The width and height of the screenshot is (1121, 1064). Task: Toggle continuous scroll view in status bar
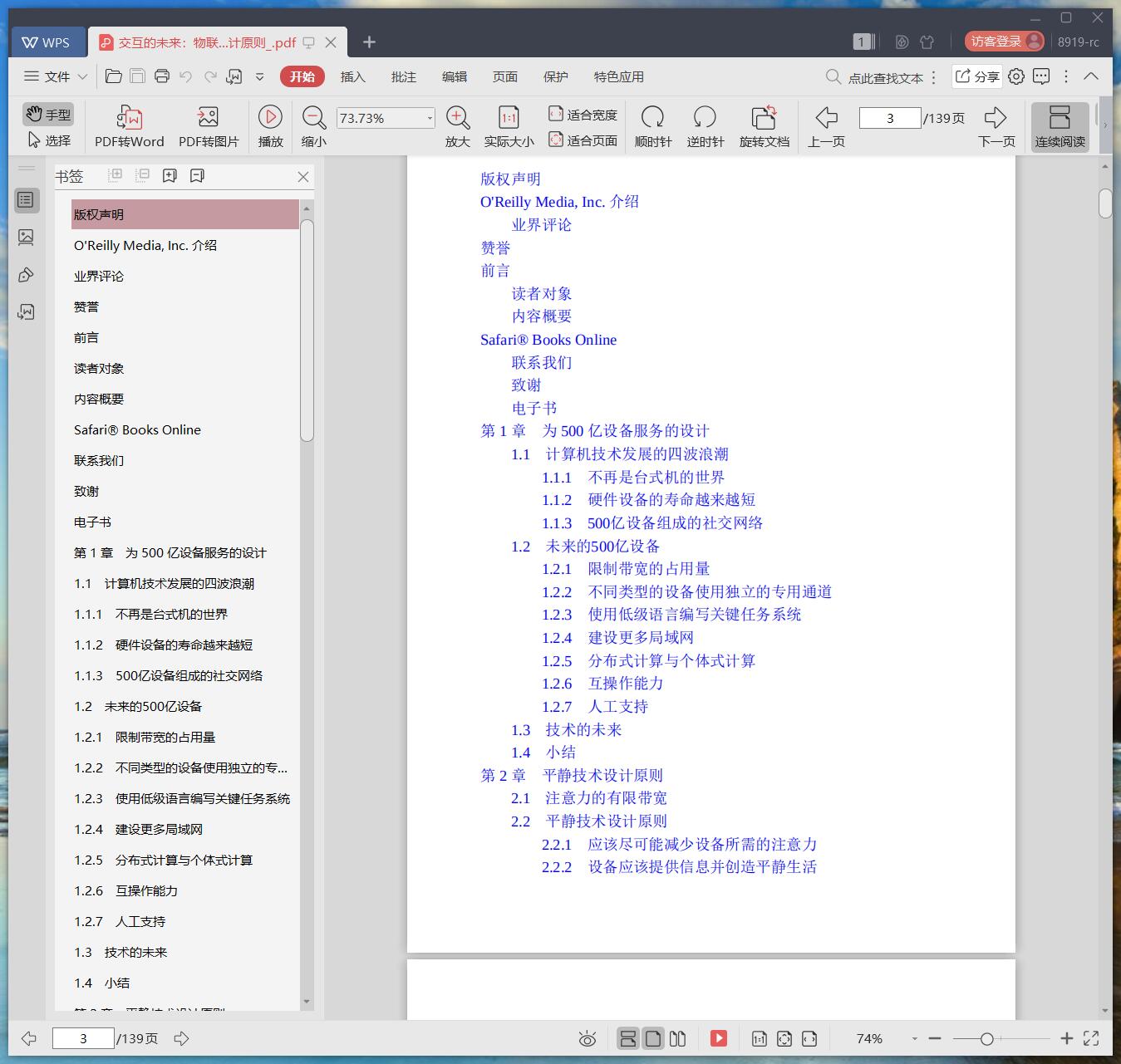[628, 1038]
